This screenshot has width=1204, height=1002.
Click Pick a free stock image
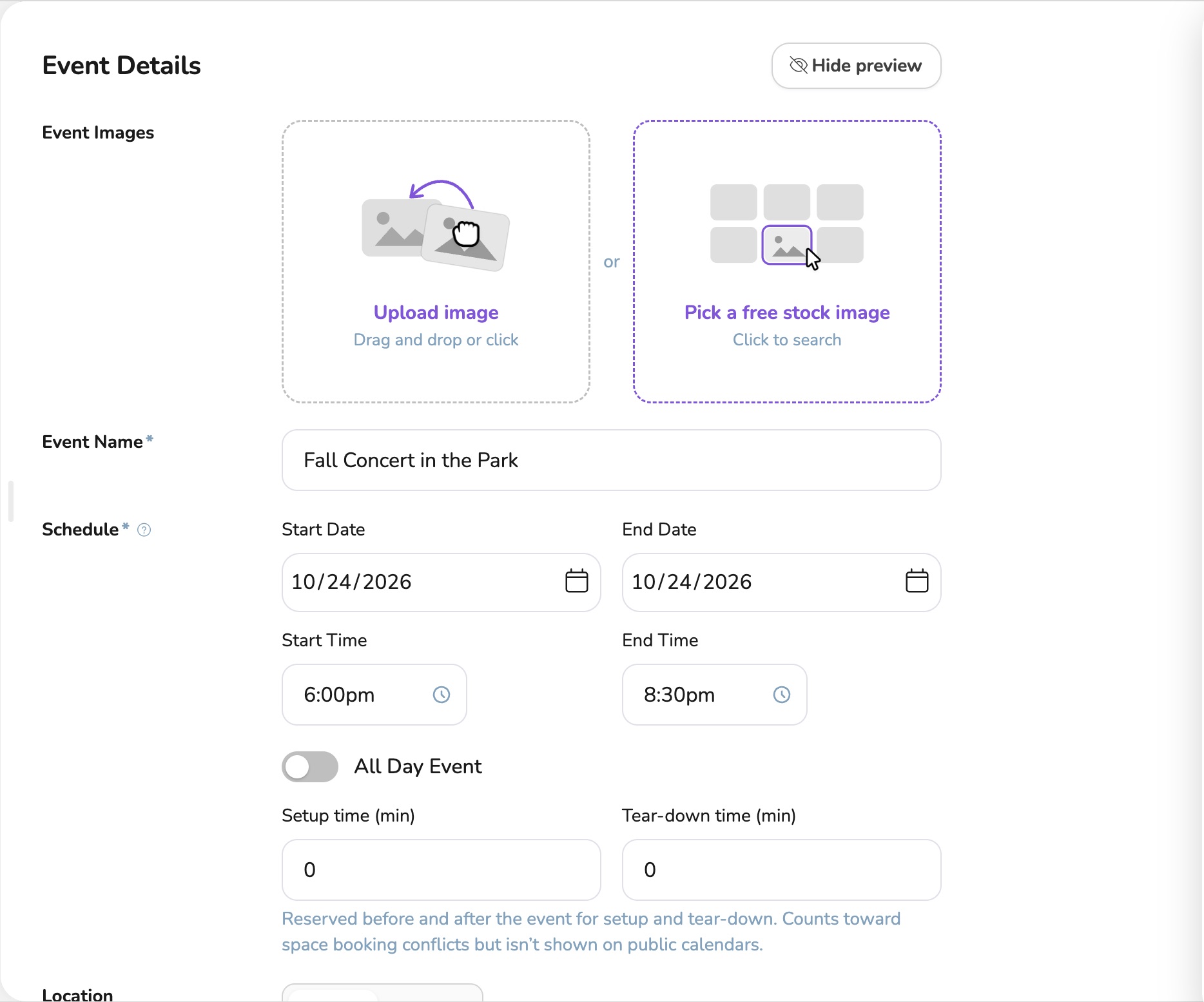787,313
